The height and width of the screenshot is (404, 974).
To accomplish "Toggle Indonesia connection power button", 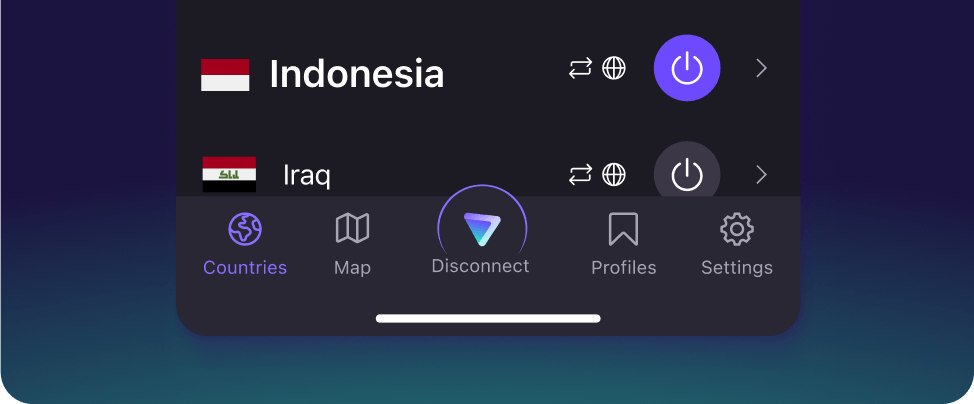I will pyautogui.click(x=687, y=68).
